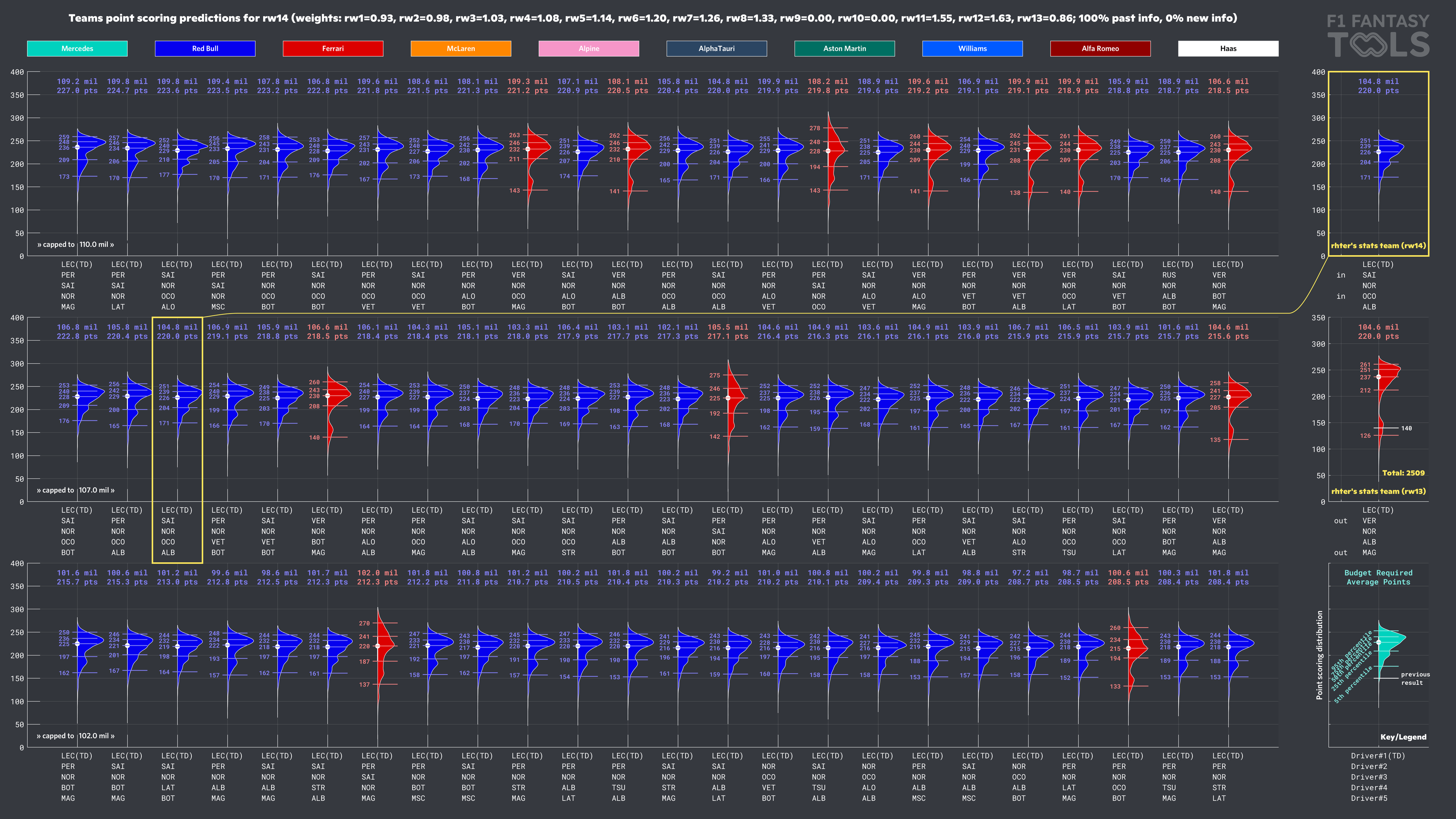This screenshot has height=819, width=1456.
Task: Toggle the Williams team visibility
Action: pos(973,49)
